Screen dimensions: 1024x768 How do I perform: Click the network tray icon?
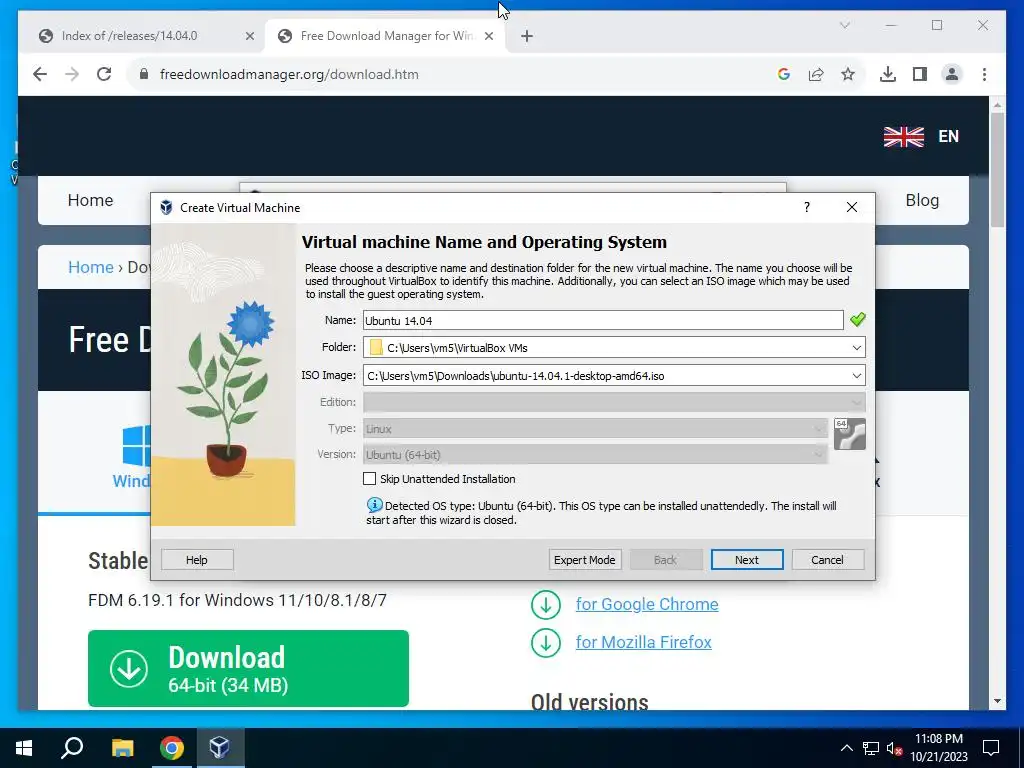tap(871, 748)
